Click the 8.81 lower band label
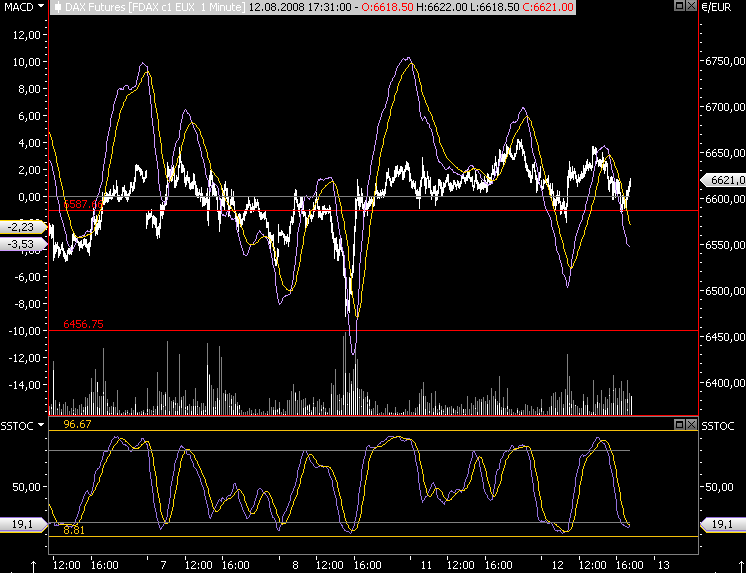Screen dimensions: 746x573 (x=74, y=530)
